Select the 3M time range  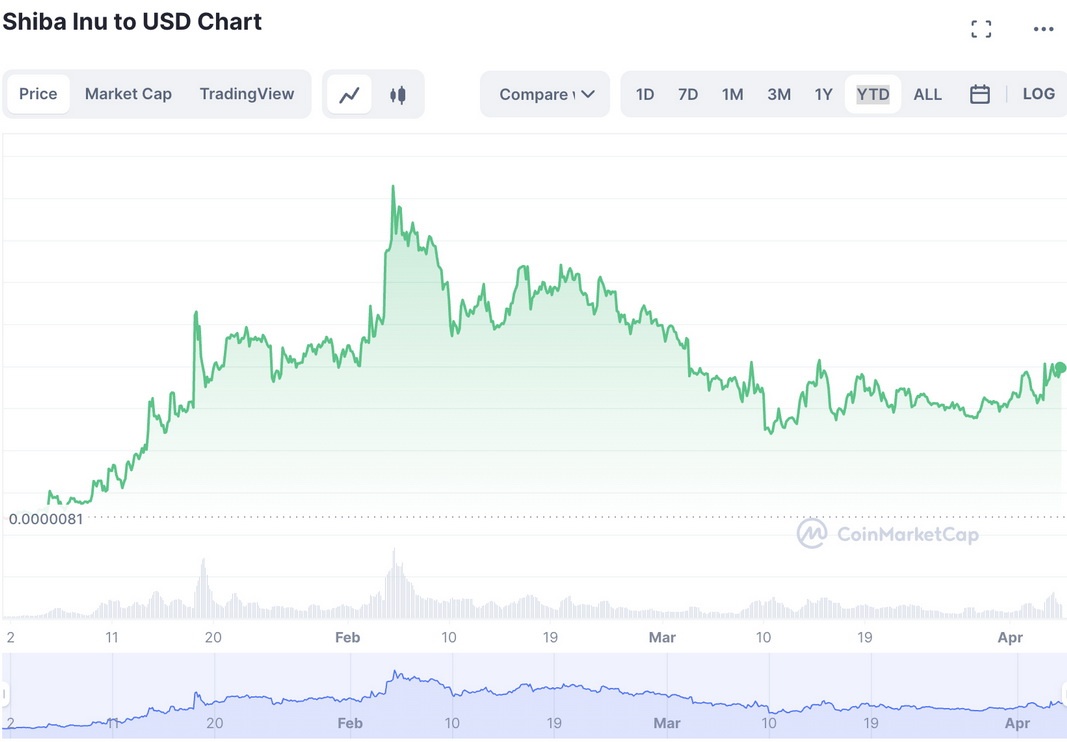(779, 94)
